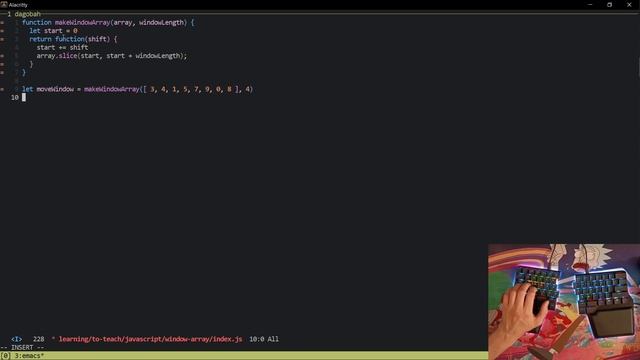640x360 pixels.
Task: Click the "return" keyword on line 3
Action: (x=40, y=39)
